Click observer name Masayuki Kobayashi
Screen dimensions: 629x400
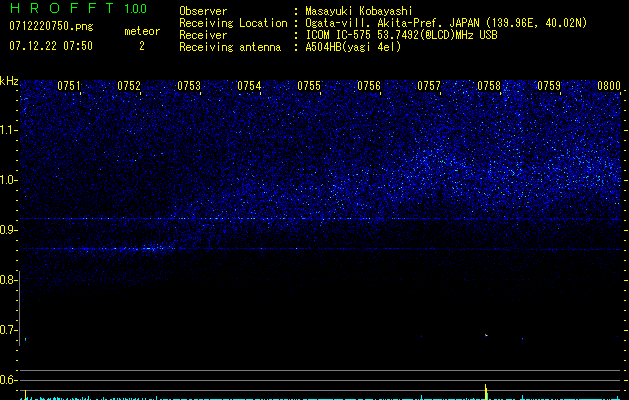359,11
